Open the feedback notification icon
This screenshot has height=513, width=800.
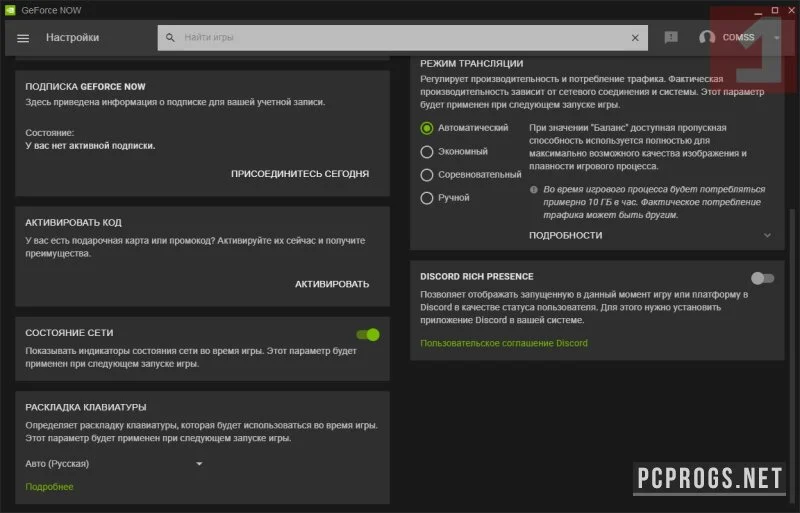[671, 37]
